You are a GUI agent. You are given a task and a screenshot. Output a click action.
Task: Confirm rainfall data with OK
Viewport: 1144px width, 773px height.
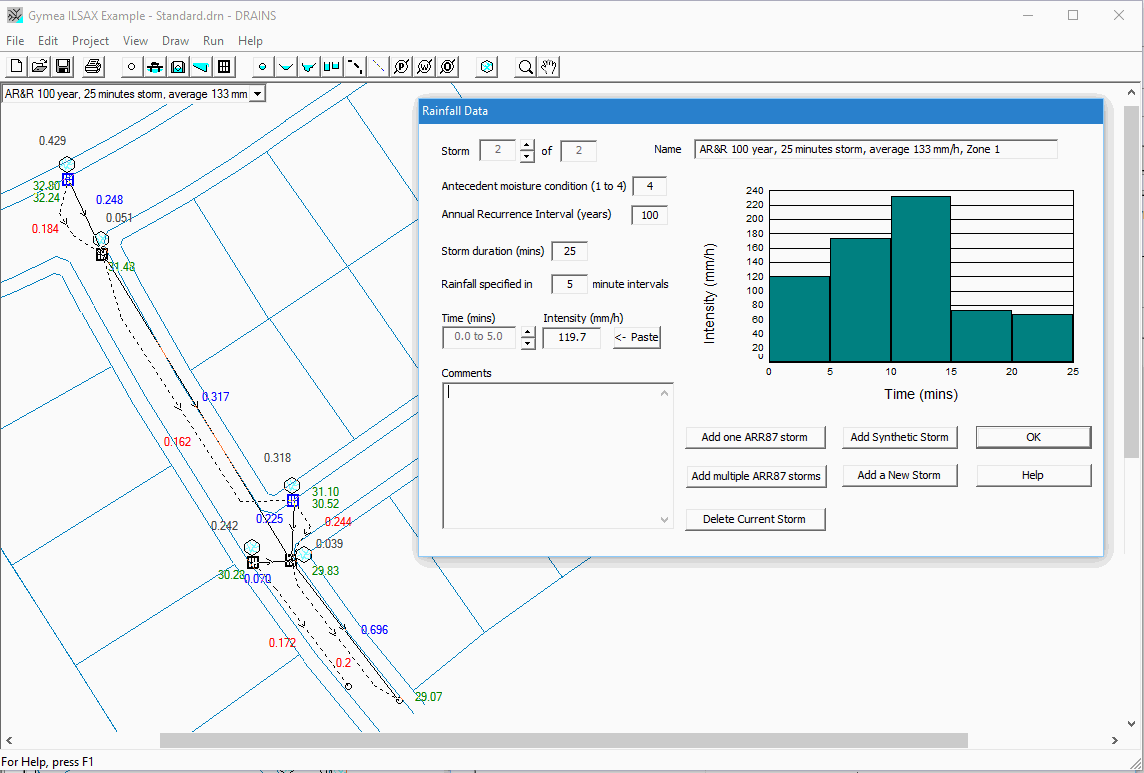tap(1033, 437)
